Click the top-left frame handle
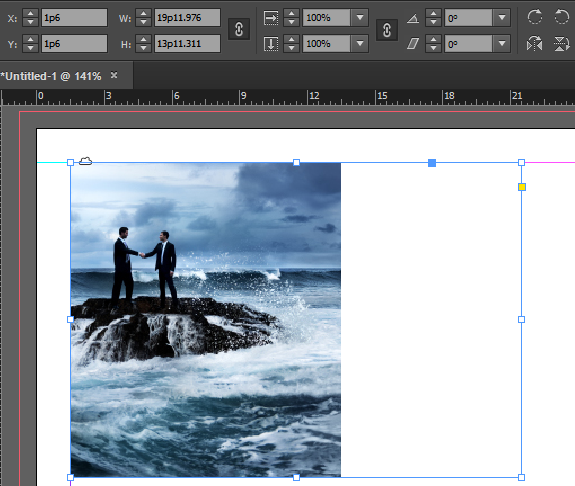The width and height of the screenshot is (575, 486). pos(71,162)
